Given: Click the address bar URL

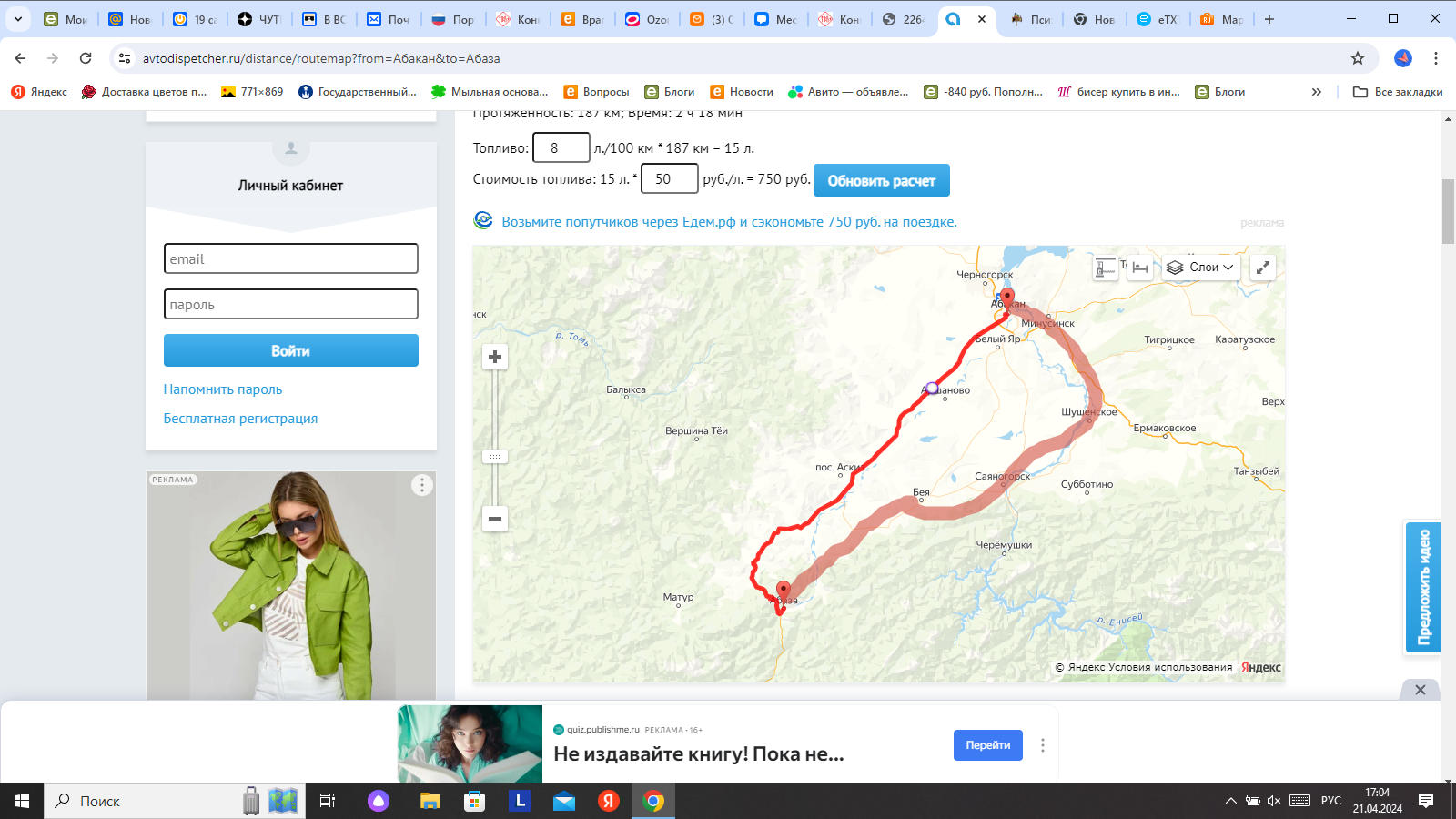Looking at the screenshot, I should [321, 58].
